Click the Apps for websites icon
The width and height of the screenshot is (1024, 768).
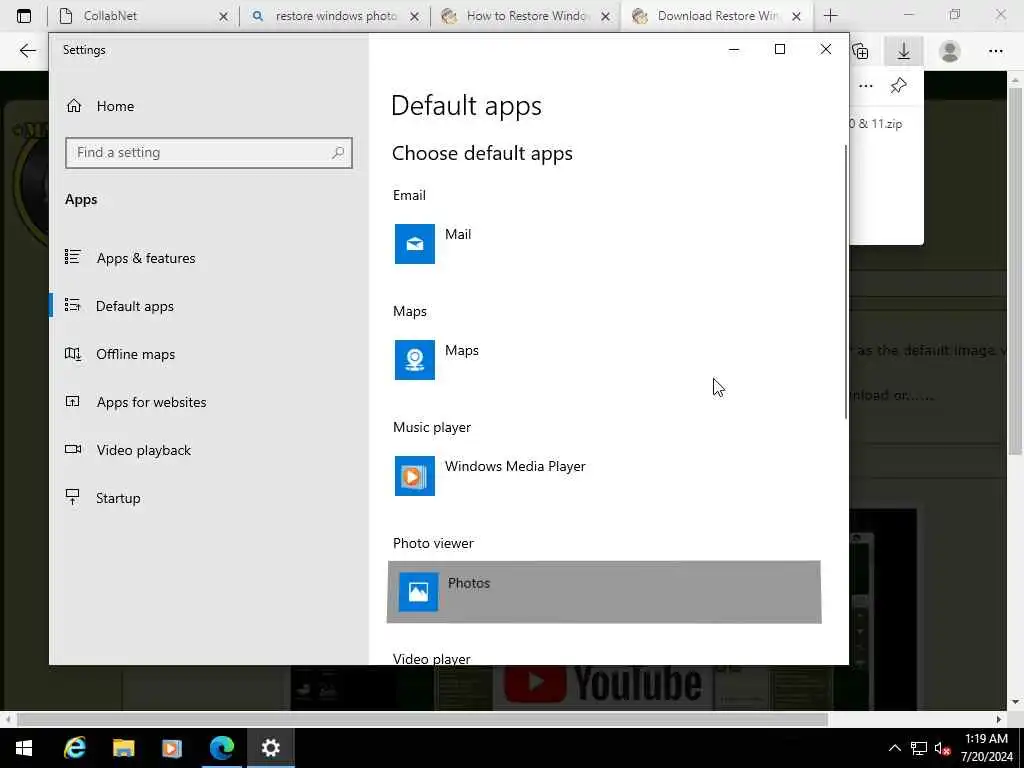(72, 402)
